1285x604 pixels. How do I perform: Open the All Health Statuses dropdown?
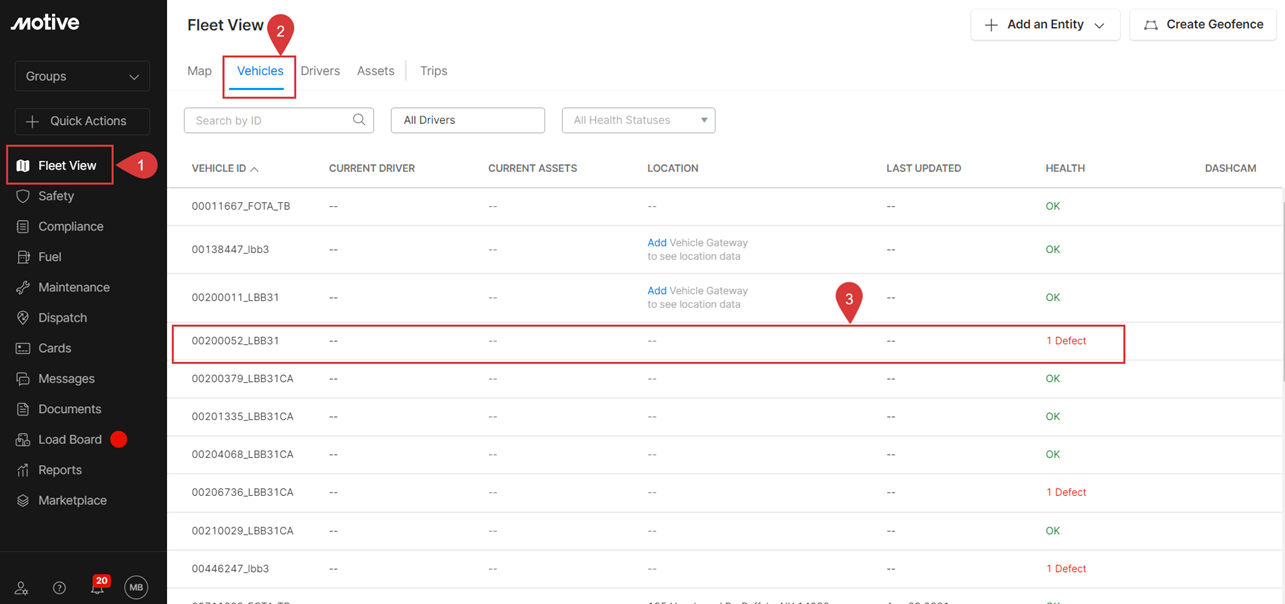[638, 120]
